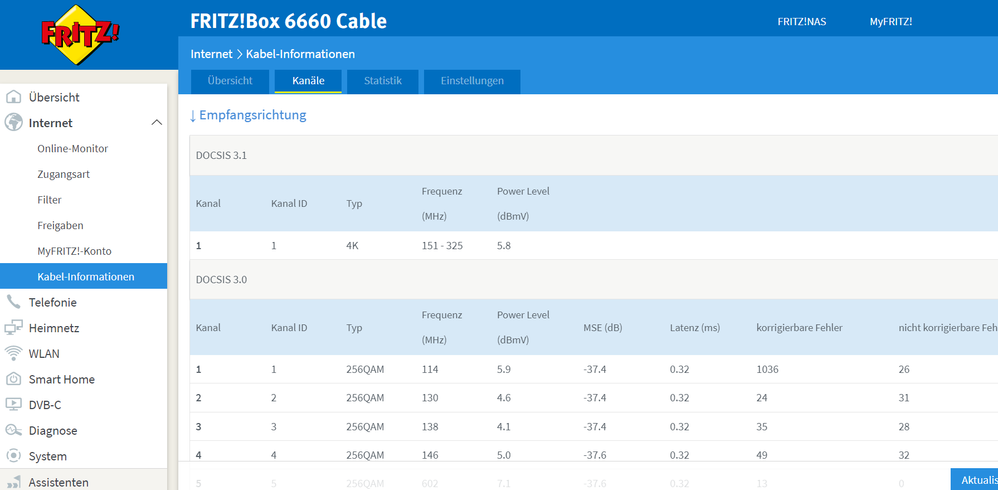Viewport: 998px width, 490px height.
Task: Click the Internet globe icon
Action: point(14,123)
